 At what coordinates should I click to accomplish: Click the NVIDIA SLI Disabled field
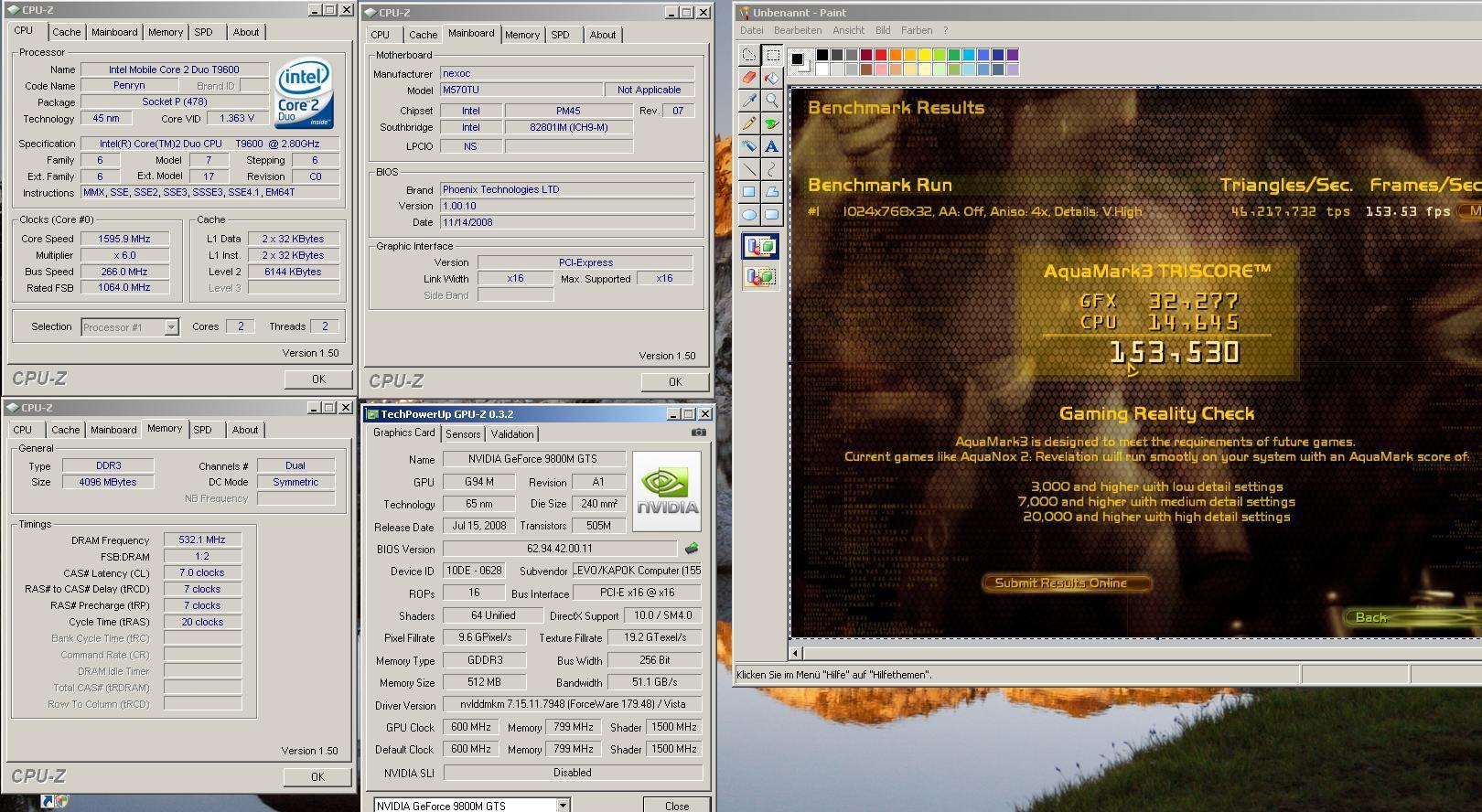pyautogui.click(x=573, y=773)
